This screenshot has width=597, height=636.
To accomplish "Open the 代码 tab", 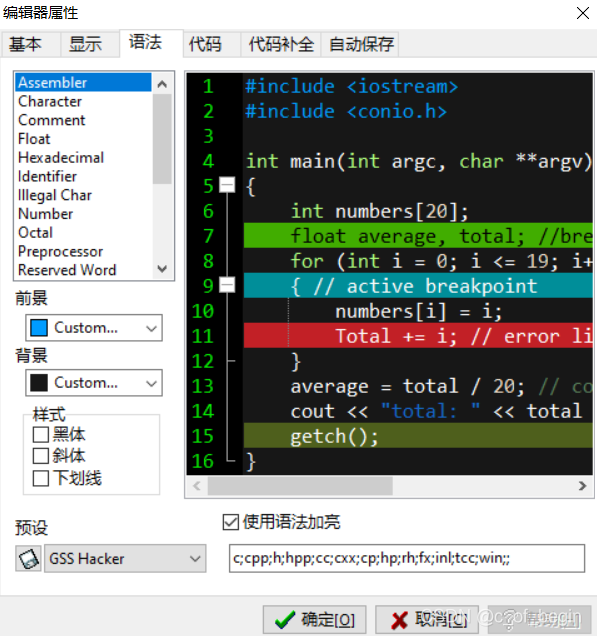I will pyautogui.click(x=211, y=44).
